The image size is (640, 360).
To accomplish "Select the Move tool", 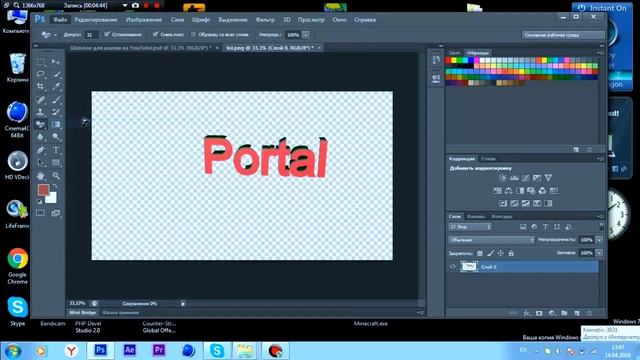I will [56, 62].
